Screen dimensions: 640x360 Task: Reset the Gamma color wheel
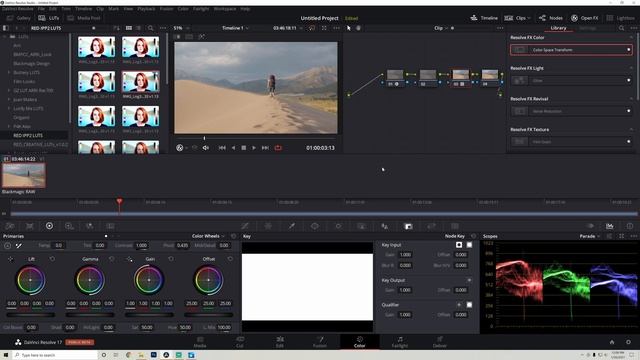(x=111, y=259)
